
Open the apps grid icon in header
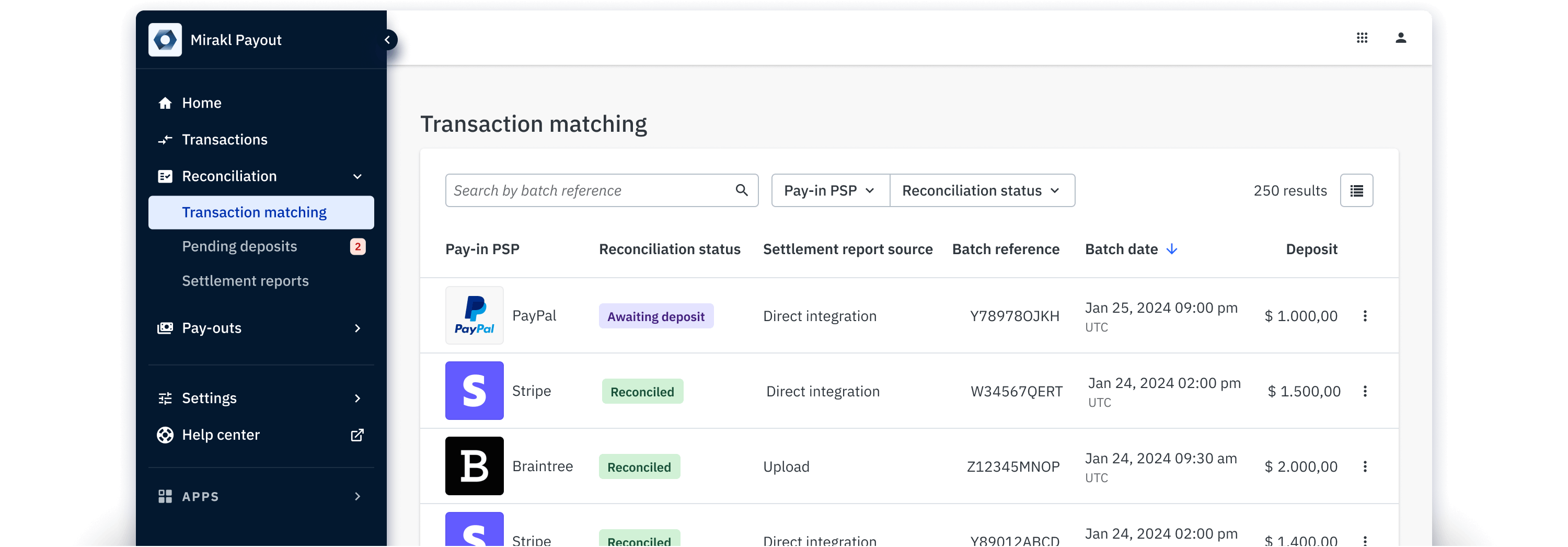coord(1362,38)
